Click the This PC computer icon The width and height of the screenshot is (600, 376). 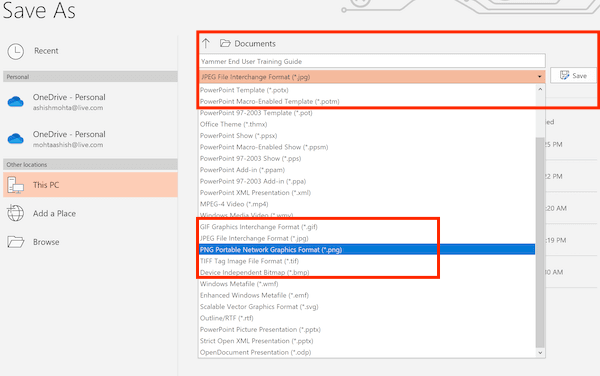[16, 185]
